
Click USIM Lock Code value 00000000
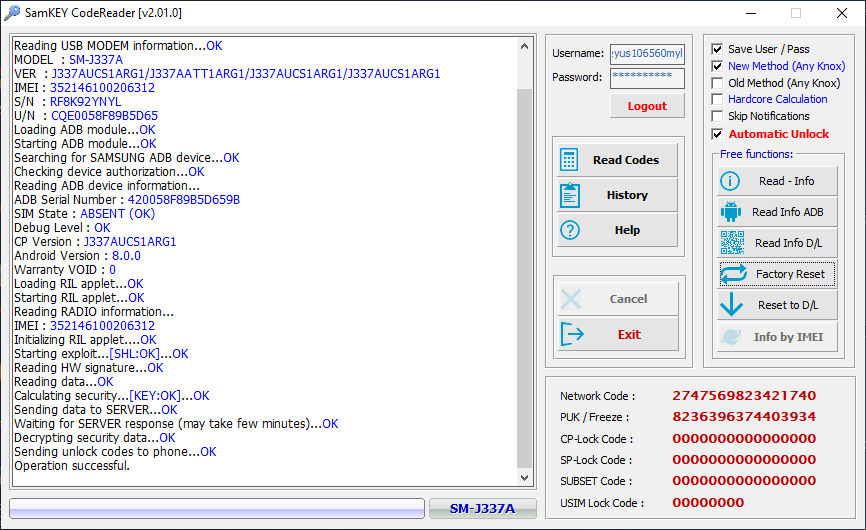(x=708, y=502)
